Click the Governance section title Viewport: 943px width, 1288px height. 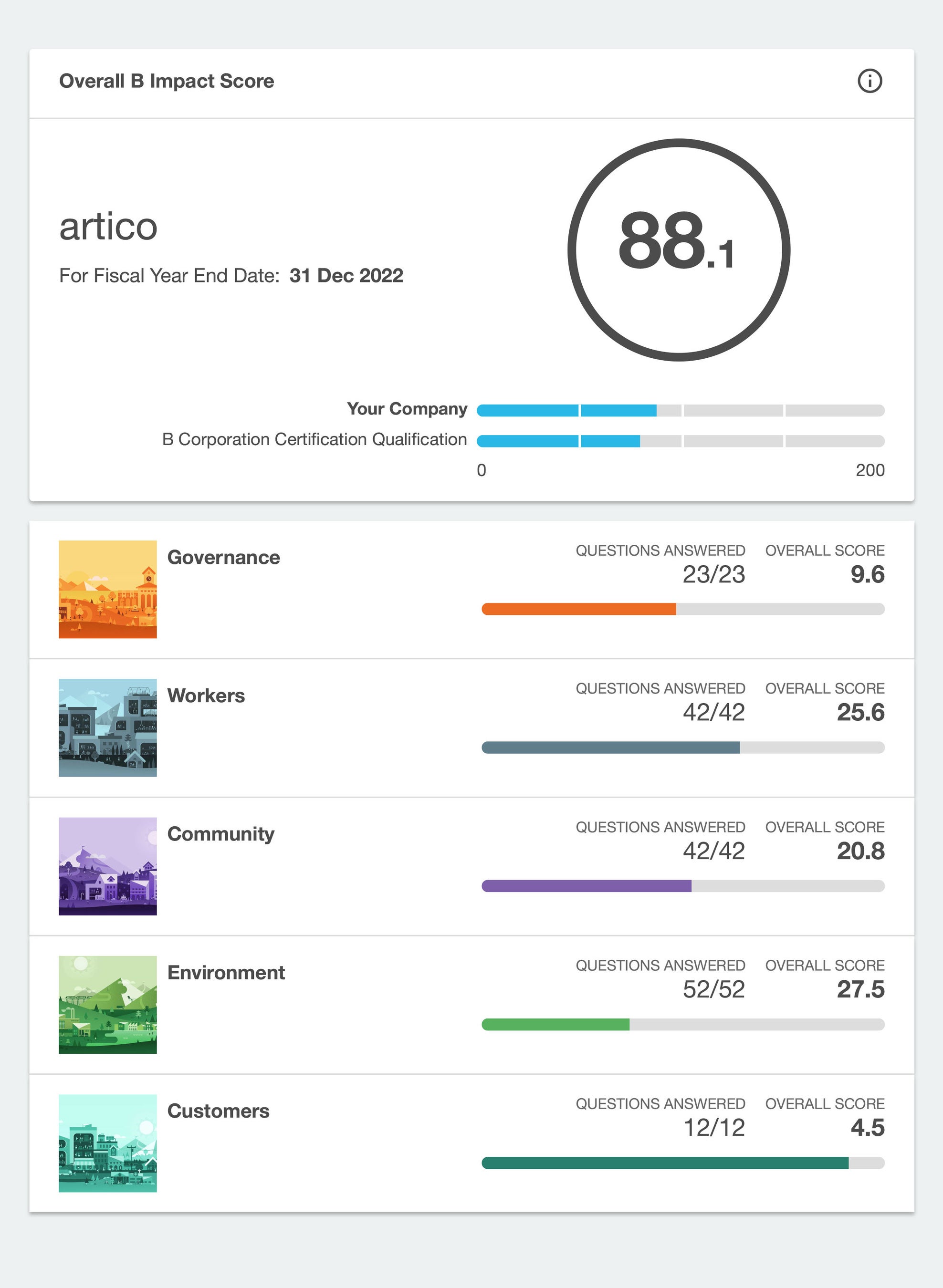(x=223, y=558)
